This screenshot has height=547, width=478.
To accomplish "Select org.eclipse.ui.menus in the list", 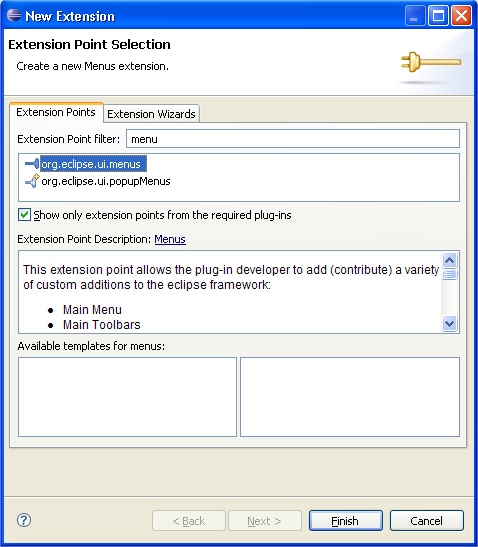I will click(93, 164).
